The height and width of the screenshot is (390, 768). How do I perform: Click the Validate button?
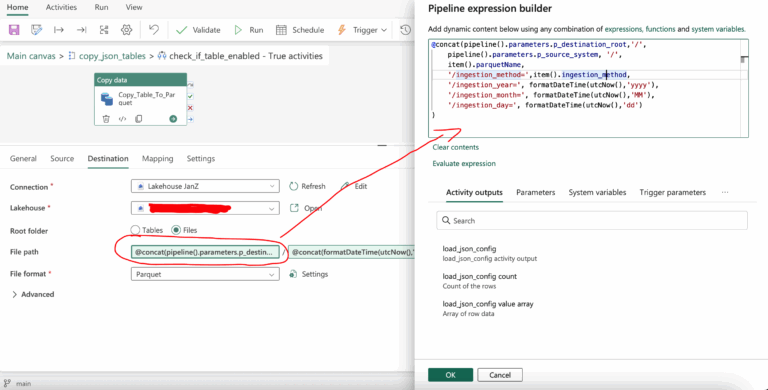point(198,30)
